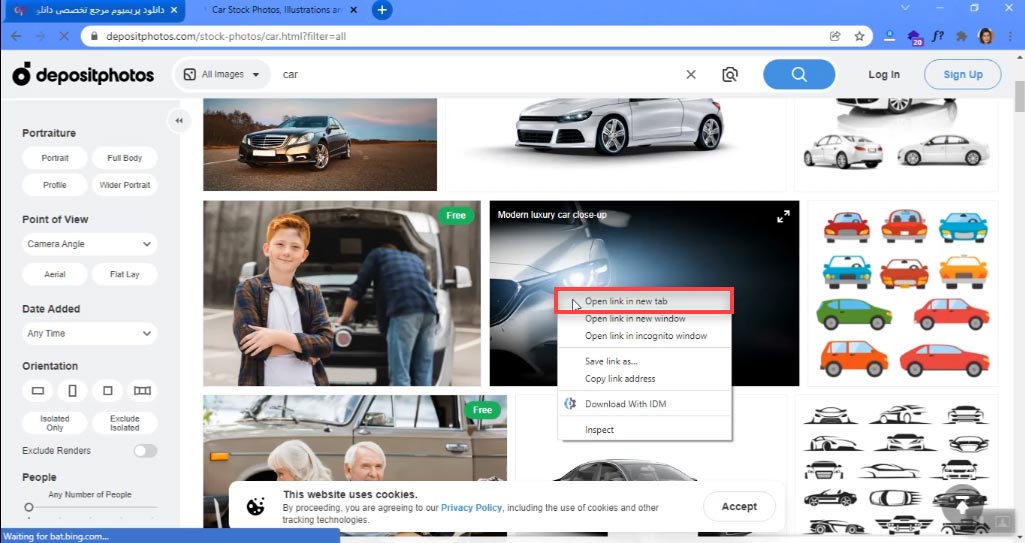
Task: Toggle the Flat Lay filter
Action: click(124, 274)
